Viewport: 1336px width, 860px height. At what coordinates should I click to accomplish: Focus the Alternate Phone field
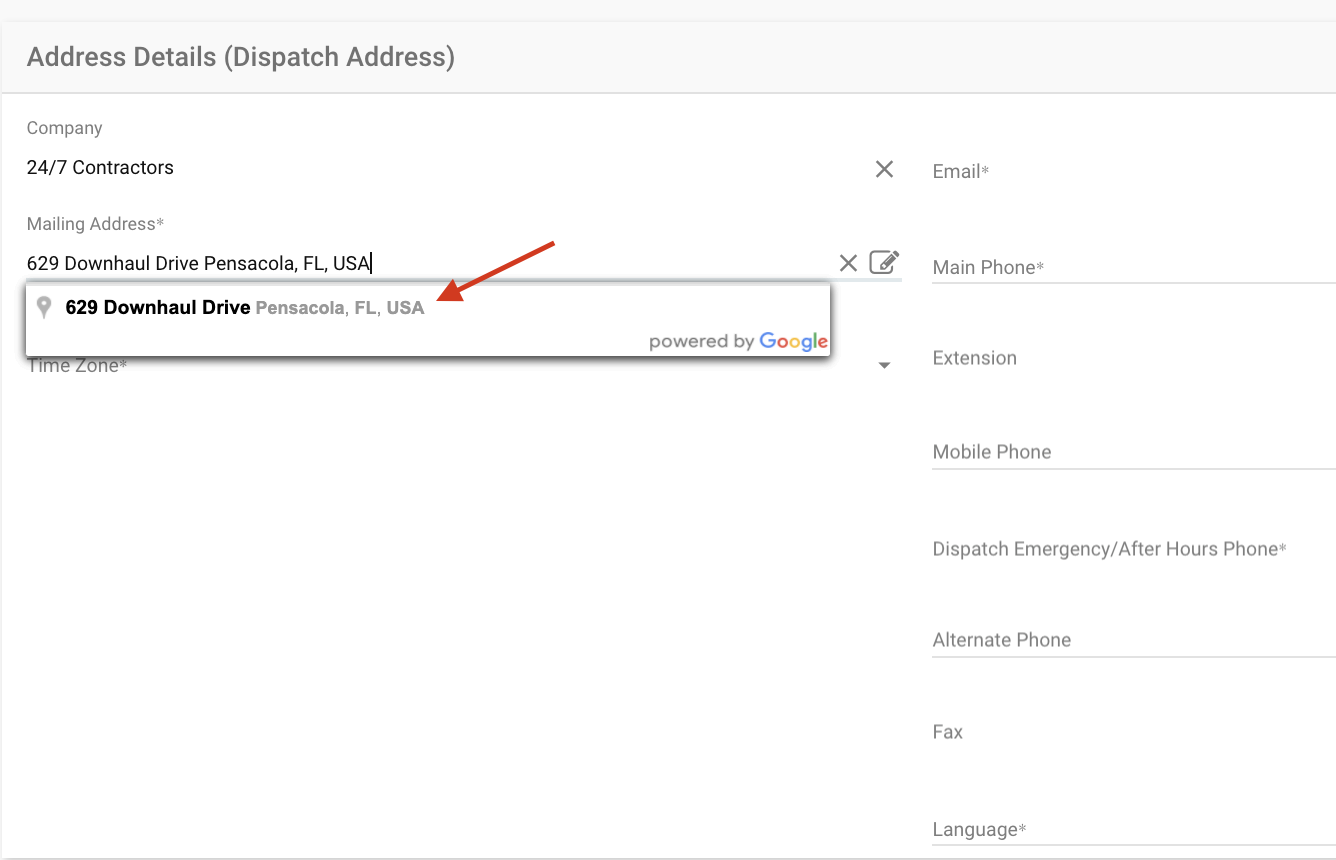click(x=1130, y=640)
